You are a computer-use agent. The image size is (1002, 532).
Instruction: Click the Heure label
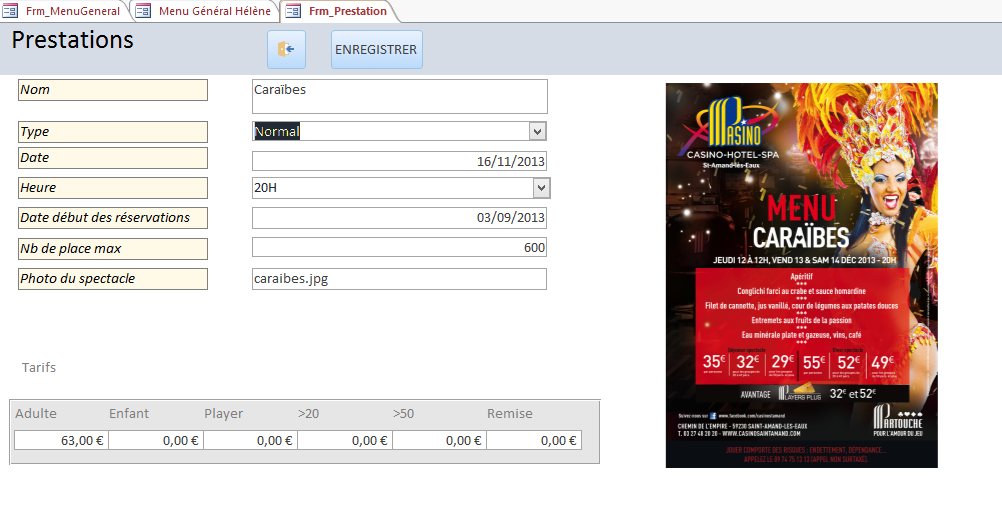[x=113, y=188]
